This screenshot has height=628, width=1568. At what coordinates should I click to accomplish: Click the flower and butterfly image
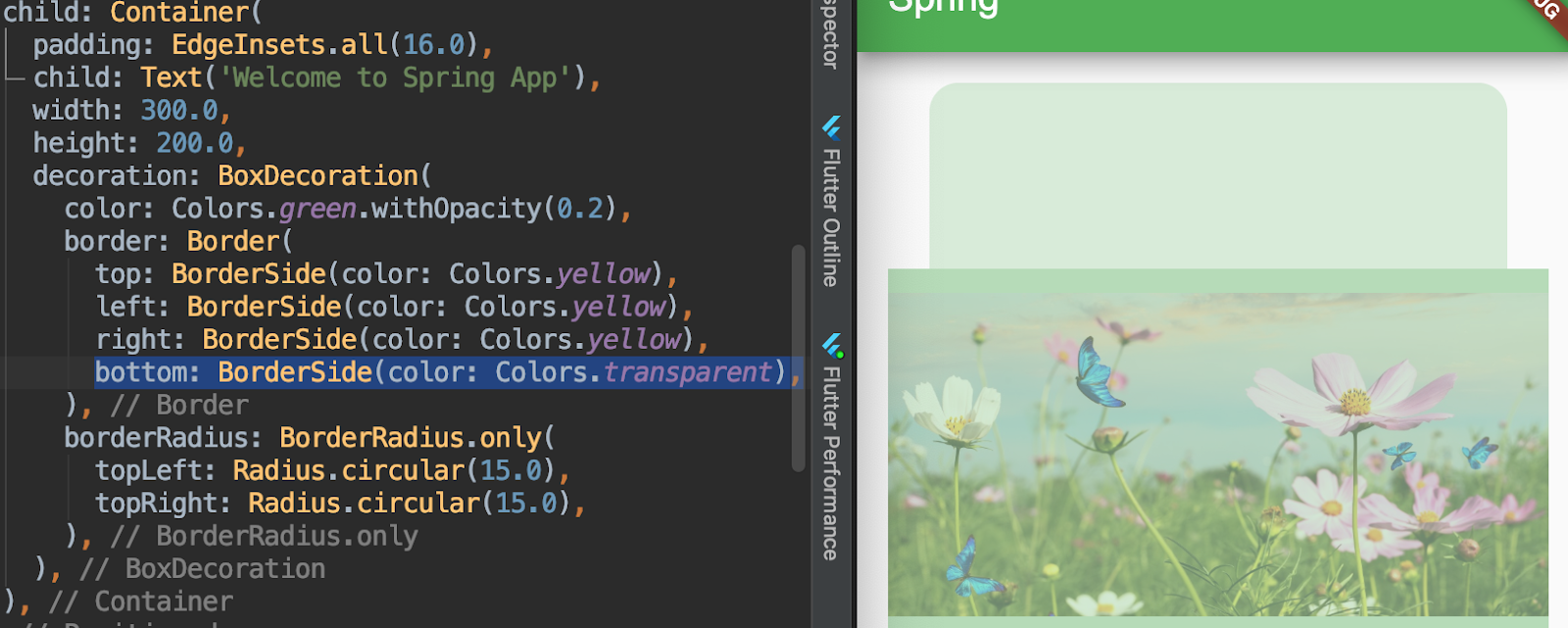pyautogui.click(x=1218, y=455)
